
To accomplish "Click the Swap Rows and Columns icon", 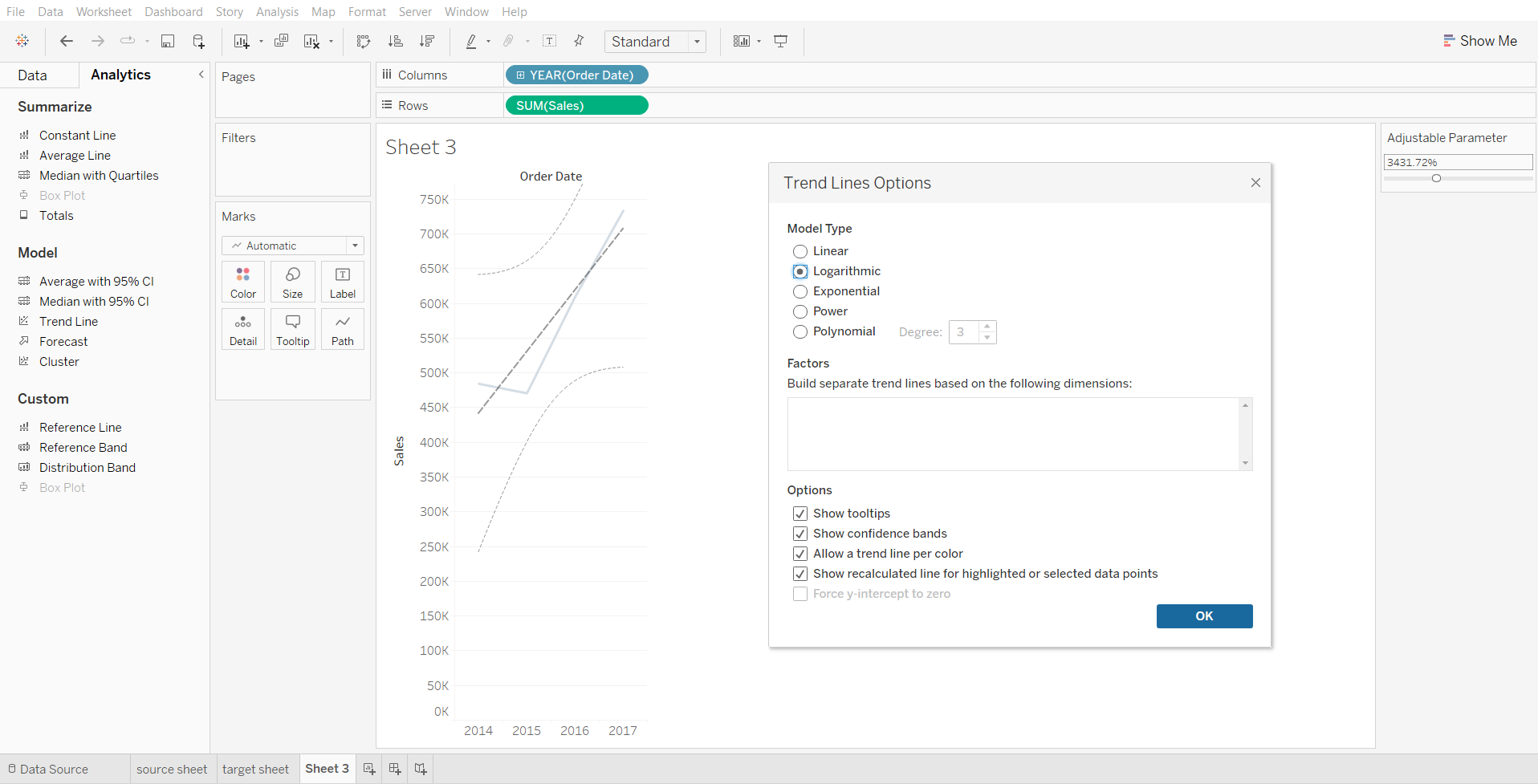I will (364, 42).
